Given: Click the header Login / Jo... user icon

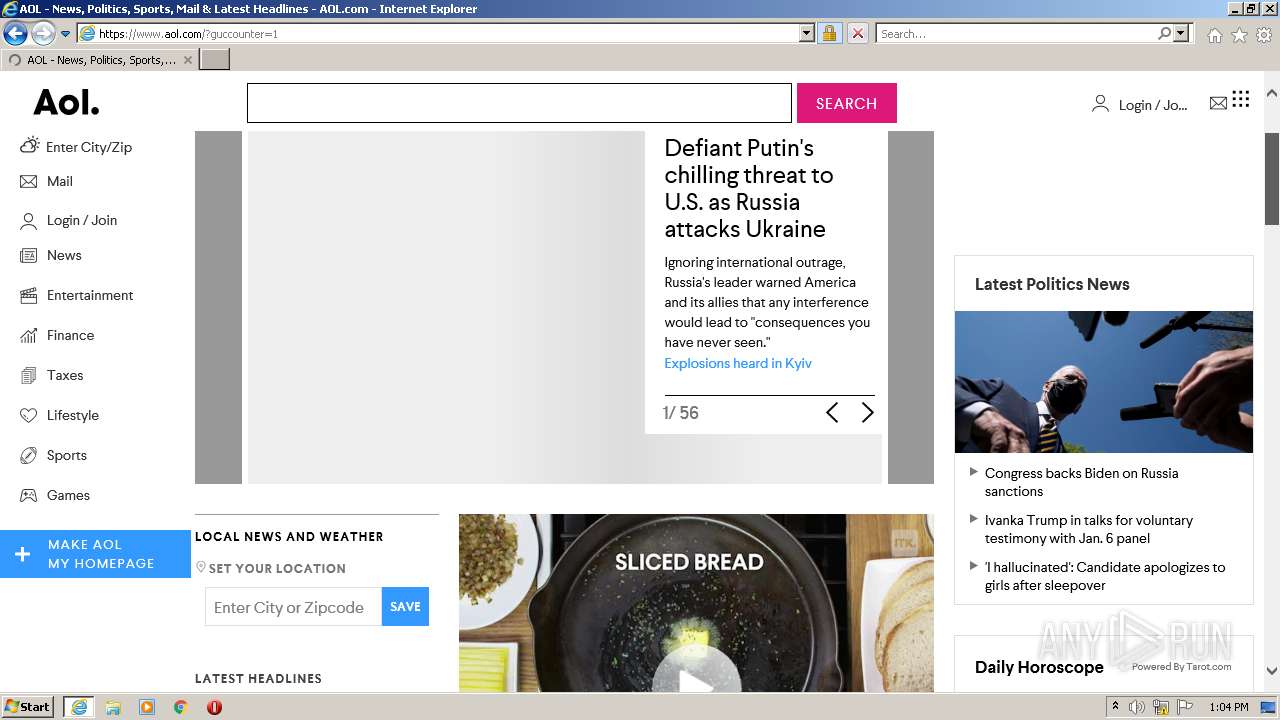Looking at the screenshot, I should click(1100, 103).
